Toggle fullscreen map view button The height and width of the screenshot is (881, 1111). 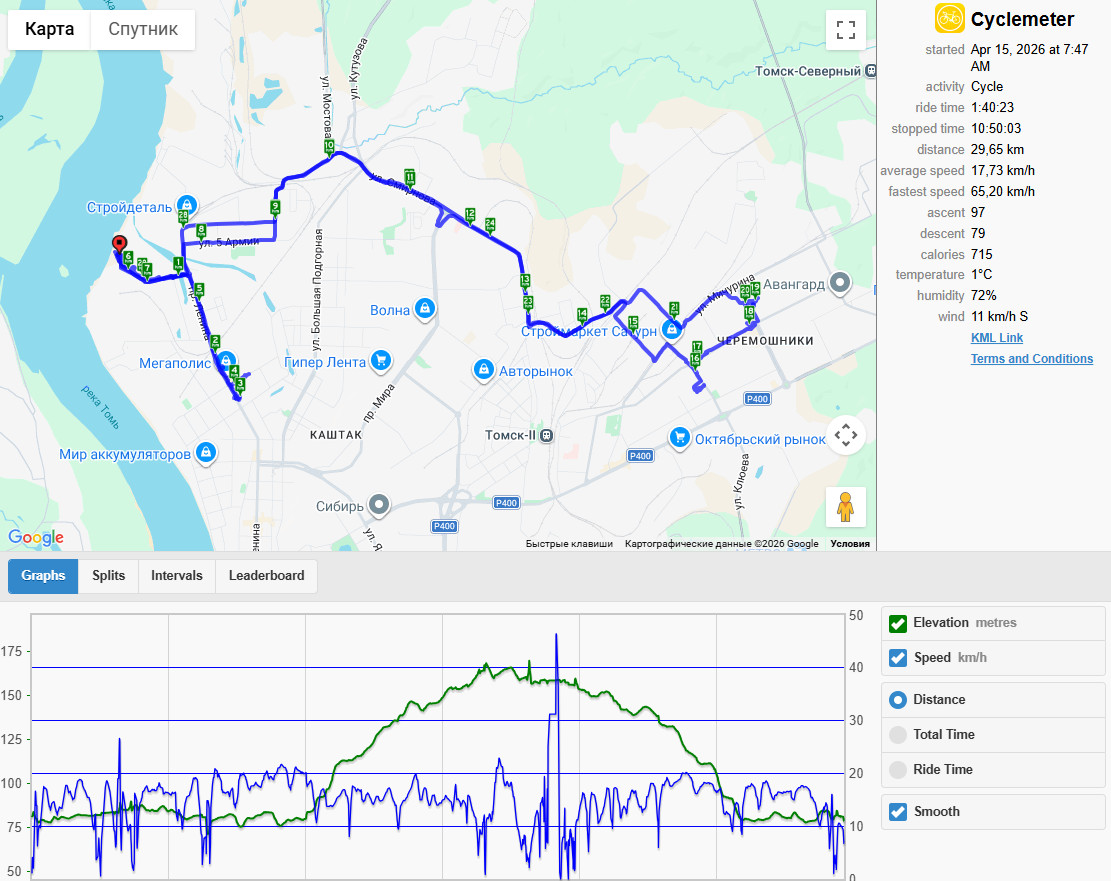click(x=845, y=30)
